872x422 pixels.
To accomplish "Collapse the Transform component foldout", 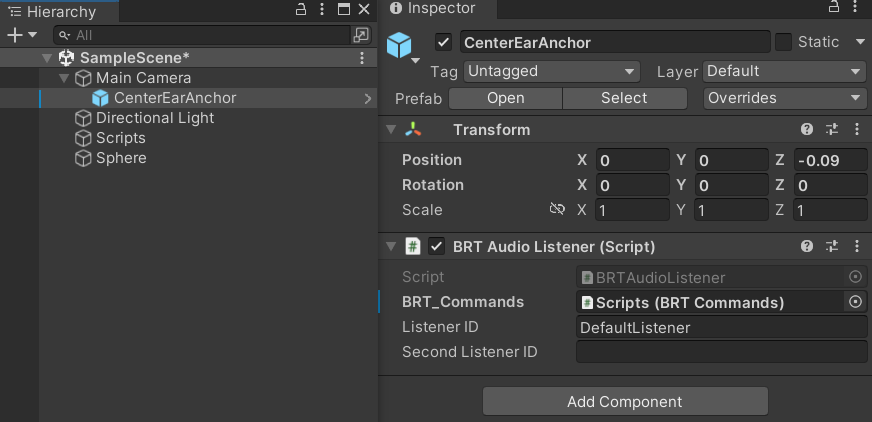I will pos(392,130).
